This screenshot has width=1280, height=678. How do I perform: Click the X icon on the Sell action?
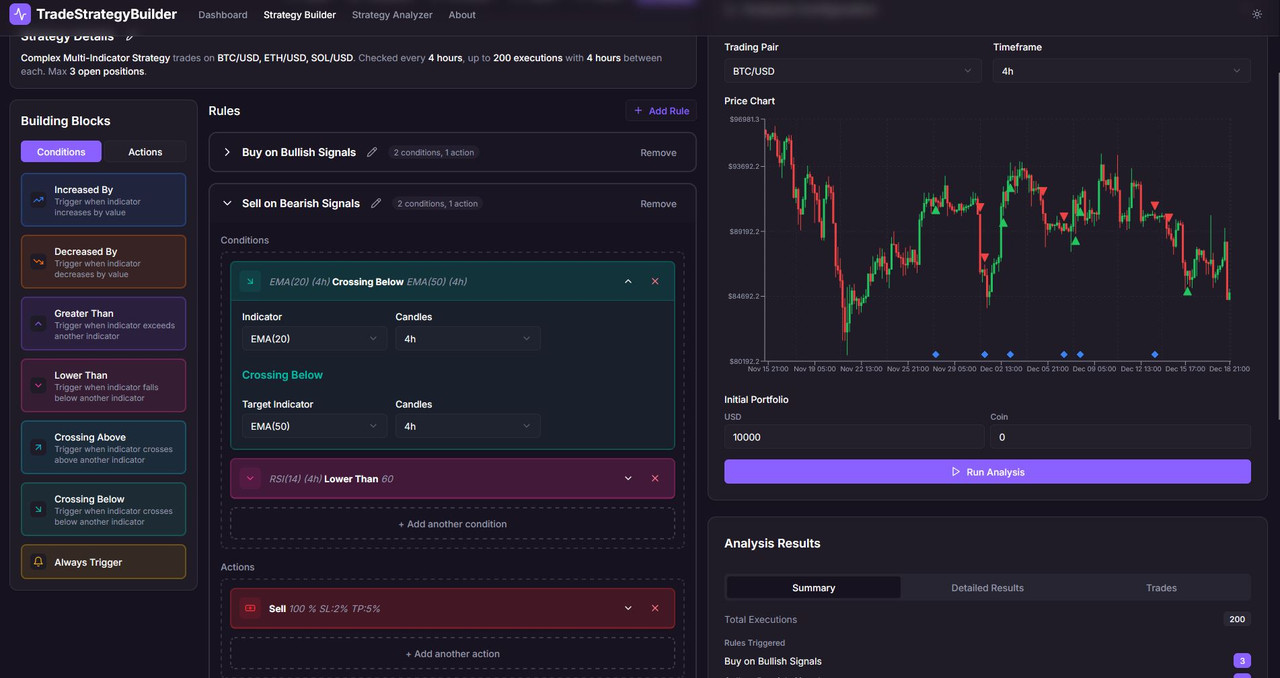(x=655, y=609)
